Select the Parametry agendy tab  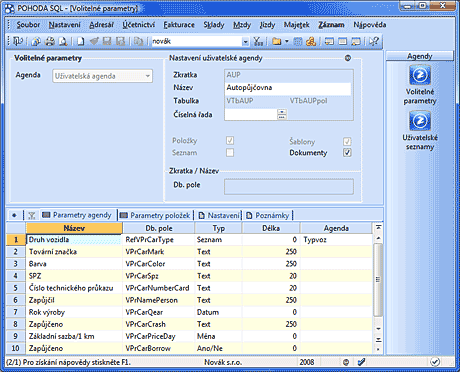click(78, 215)
